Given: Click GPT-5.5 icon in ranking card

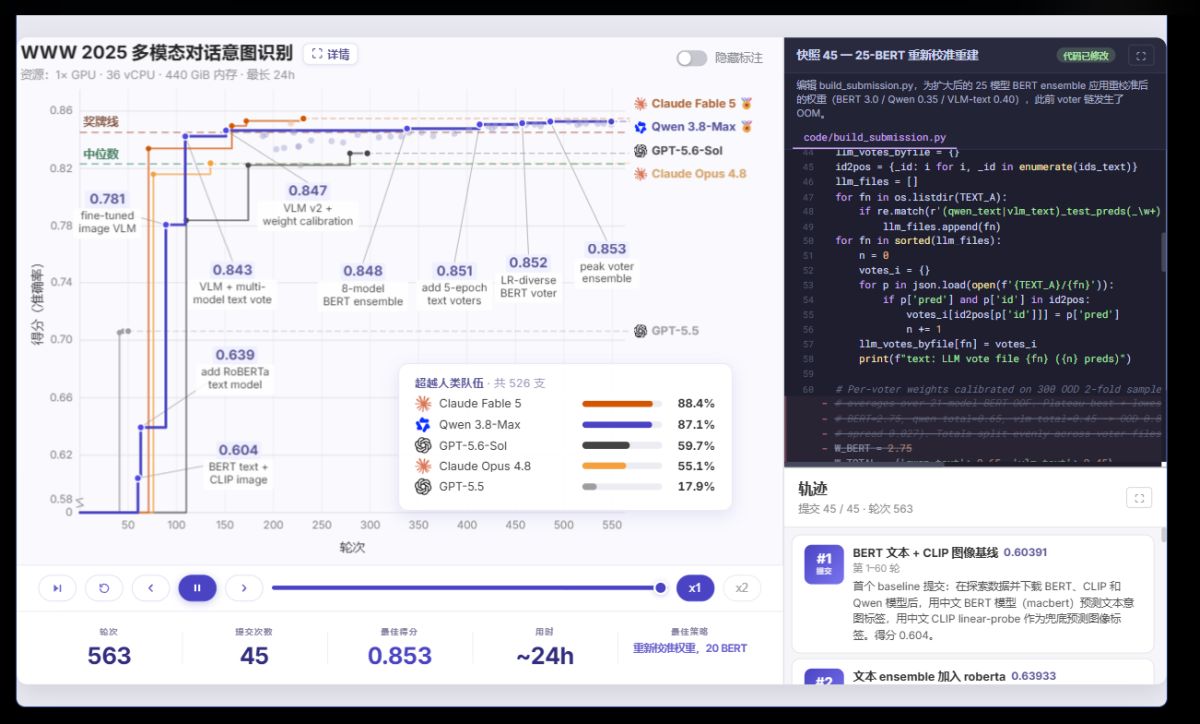Looking at the screenshot, I should tap(423, 487).
